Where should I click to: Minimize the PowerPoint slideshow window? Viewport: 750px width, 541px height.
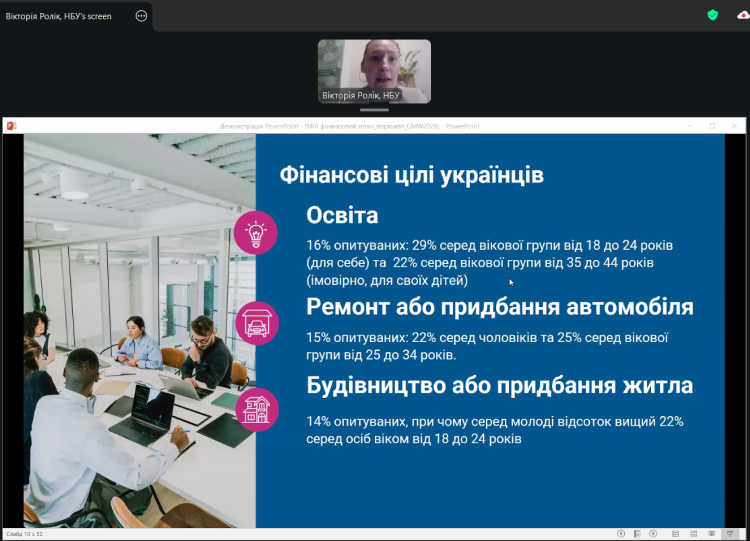coord(690,126)
